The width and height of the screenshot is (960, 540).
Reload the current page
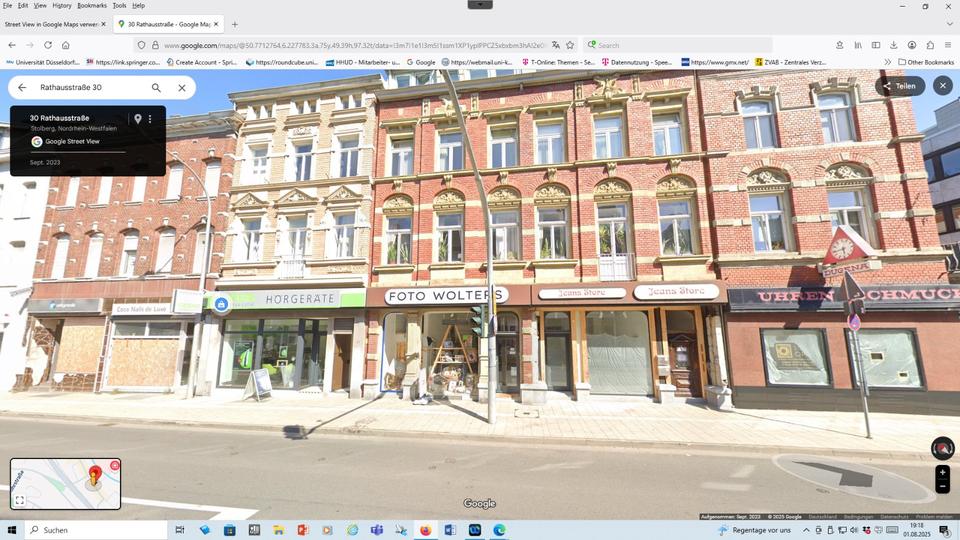(48, 45)
